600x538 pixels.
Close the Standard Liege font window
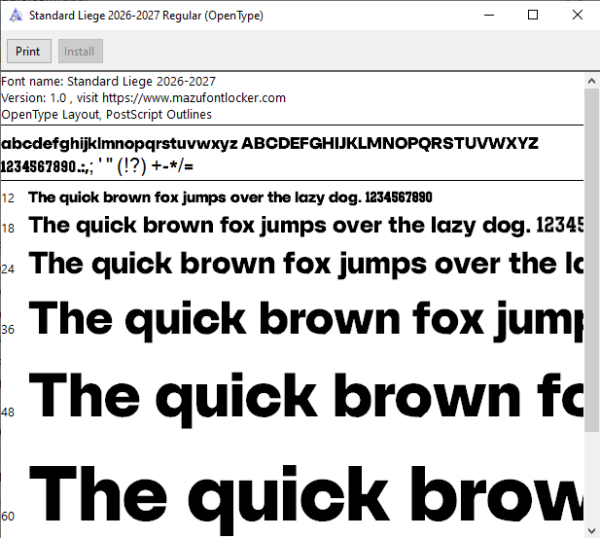tap(577, 15)
